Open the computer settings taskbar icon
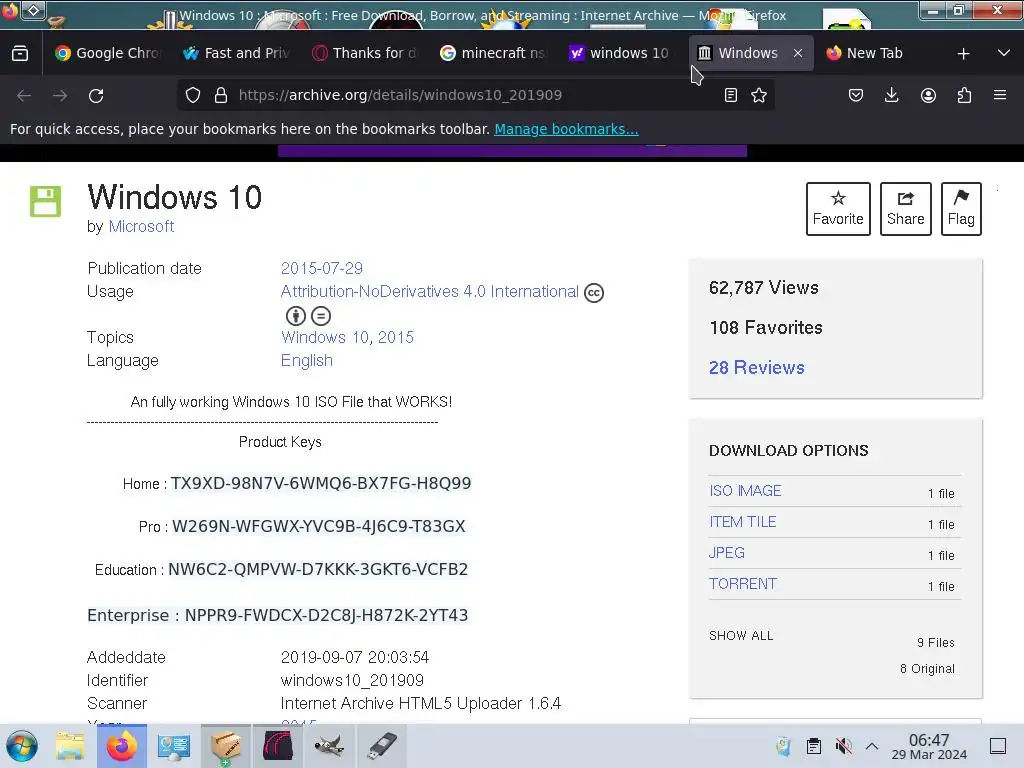1024x768 pixels. point(174,746)
